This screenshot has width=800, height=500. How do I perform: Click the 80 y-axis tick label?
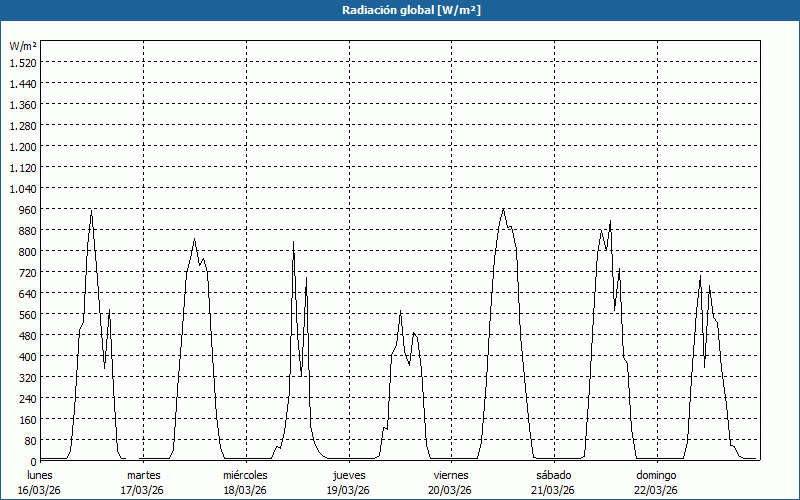(29, 440)
